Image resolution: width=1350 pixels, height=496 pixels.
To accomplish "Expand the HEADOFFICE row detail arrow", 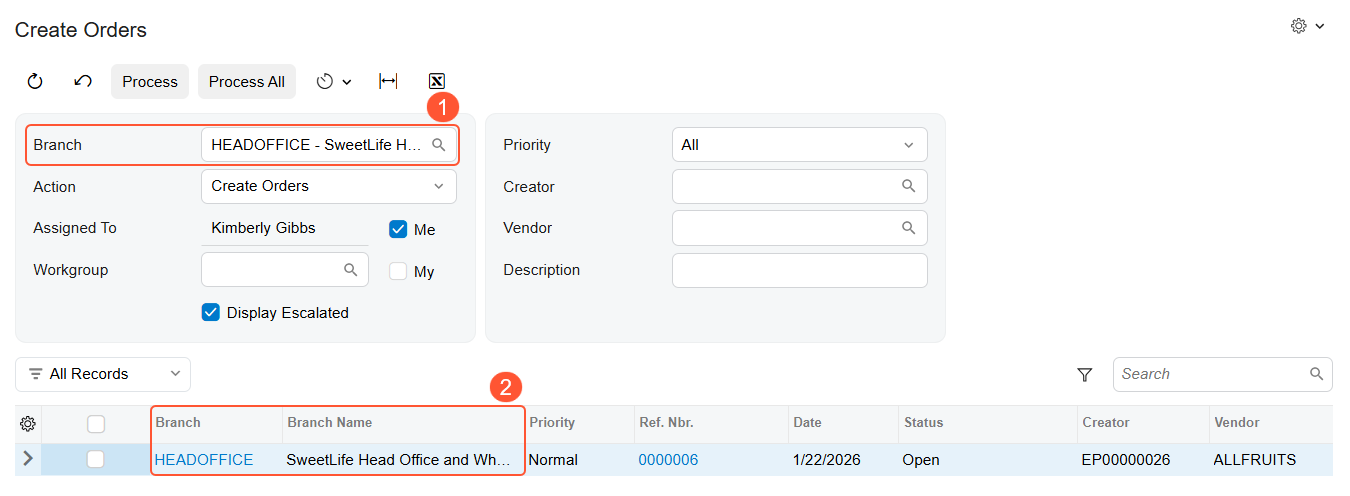I will 28,459.
